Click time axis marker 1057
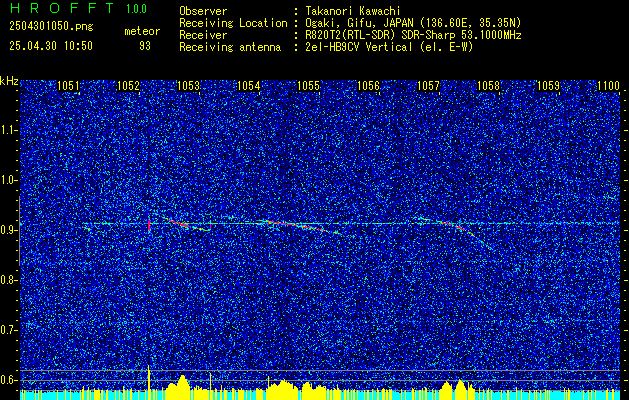The height and width of the screenshot is (400, 629). tap(428, 86)
